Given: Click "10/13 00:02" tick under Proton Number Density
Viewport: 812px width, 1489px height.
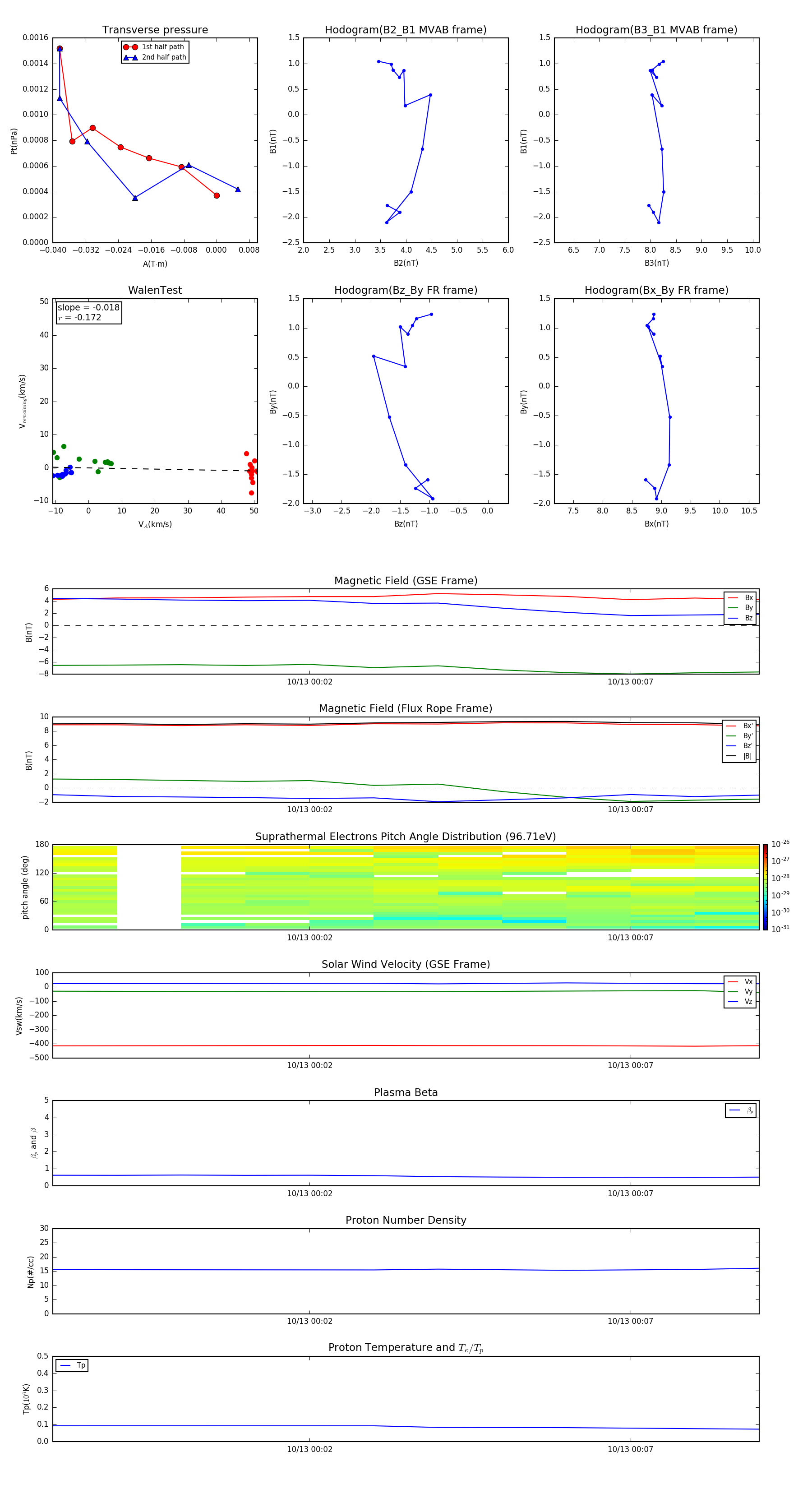Looking at the screenshot, I should click(310, 1321).
